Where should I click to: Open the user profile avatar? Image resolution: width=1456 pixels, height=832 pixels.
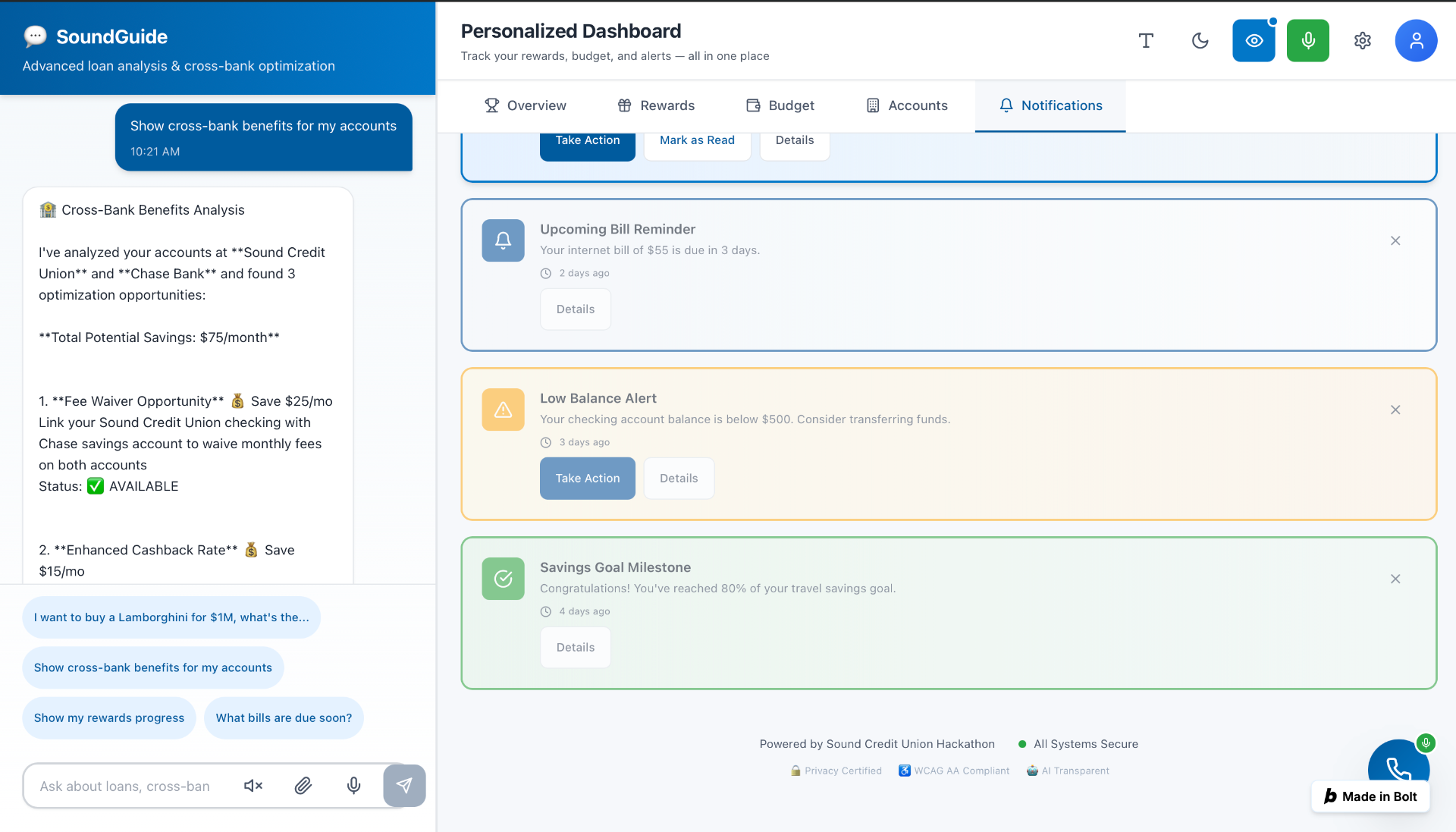coord(1415,41)
